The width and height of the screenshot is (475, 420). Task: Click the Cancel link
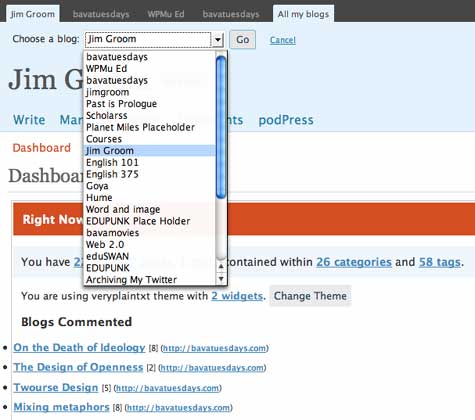pos(283,40)
